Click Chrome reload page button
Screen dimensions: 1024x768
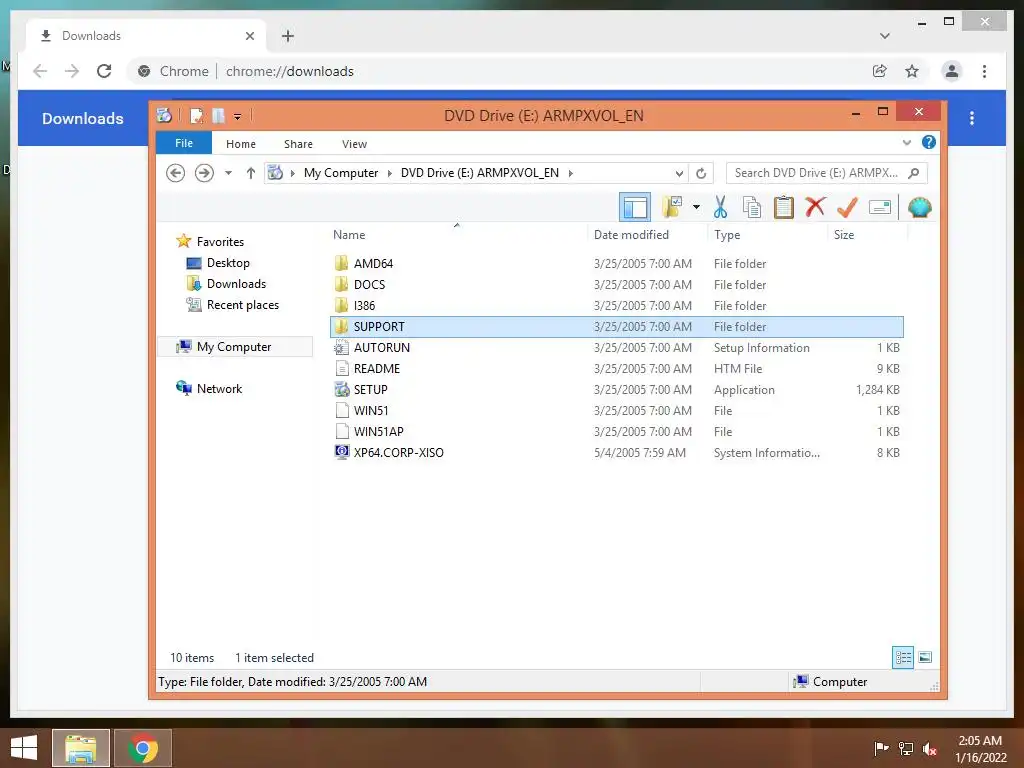point(104,71)
